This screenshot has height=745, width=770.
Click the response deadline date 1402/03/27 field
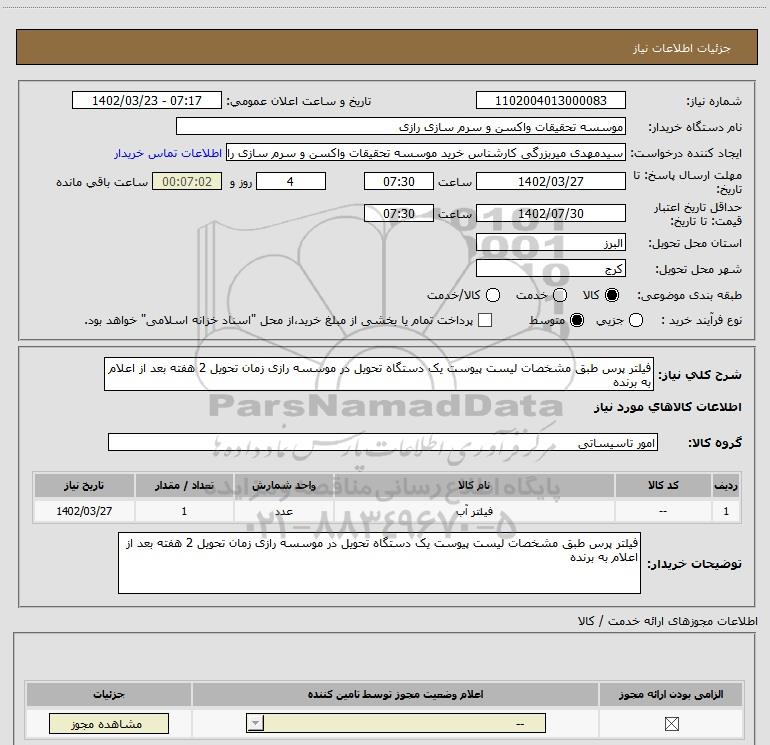550,181
